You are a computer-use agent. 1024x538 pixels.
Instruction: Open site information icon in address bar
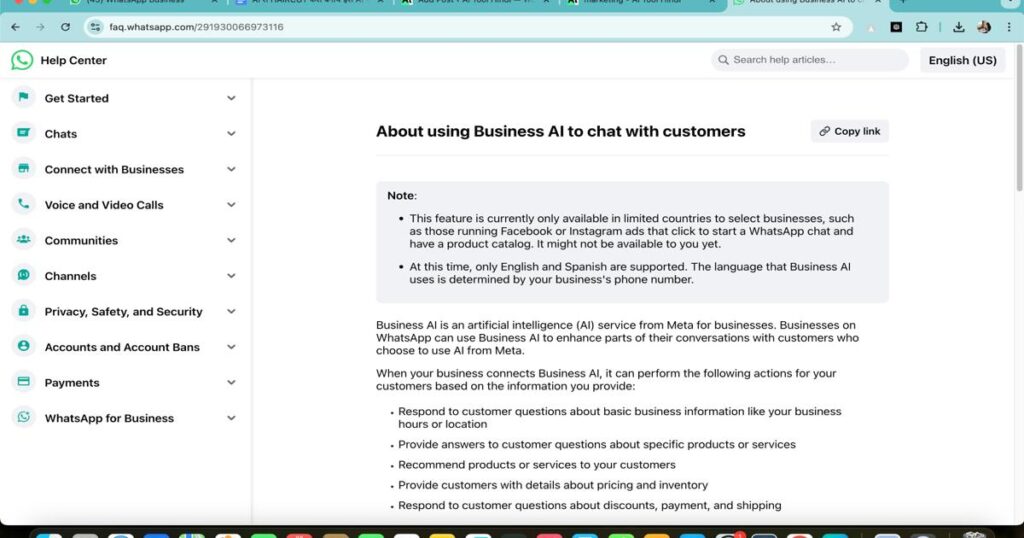[x=95, y=27]
